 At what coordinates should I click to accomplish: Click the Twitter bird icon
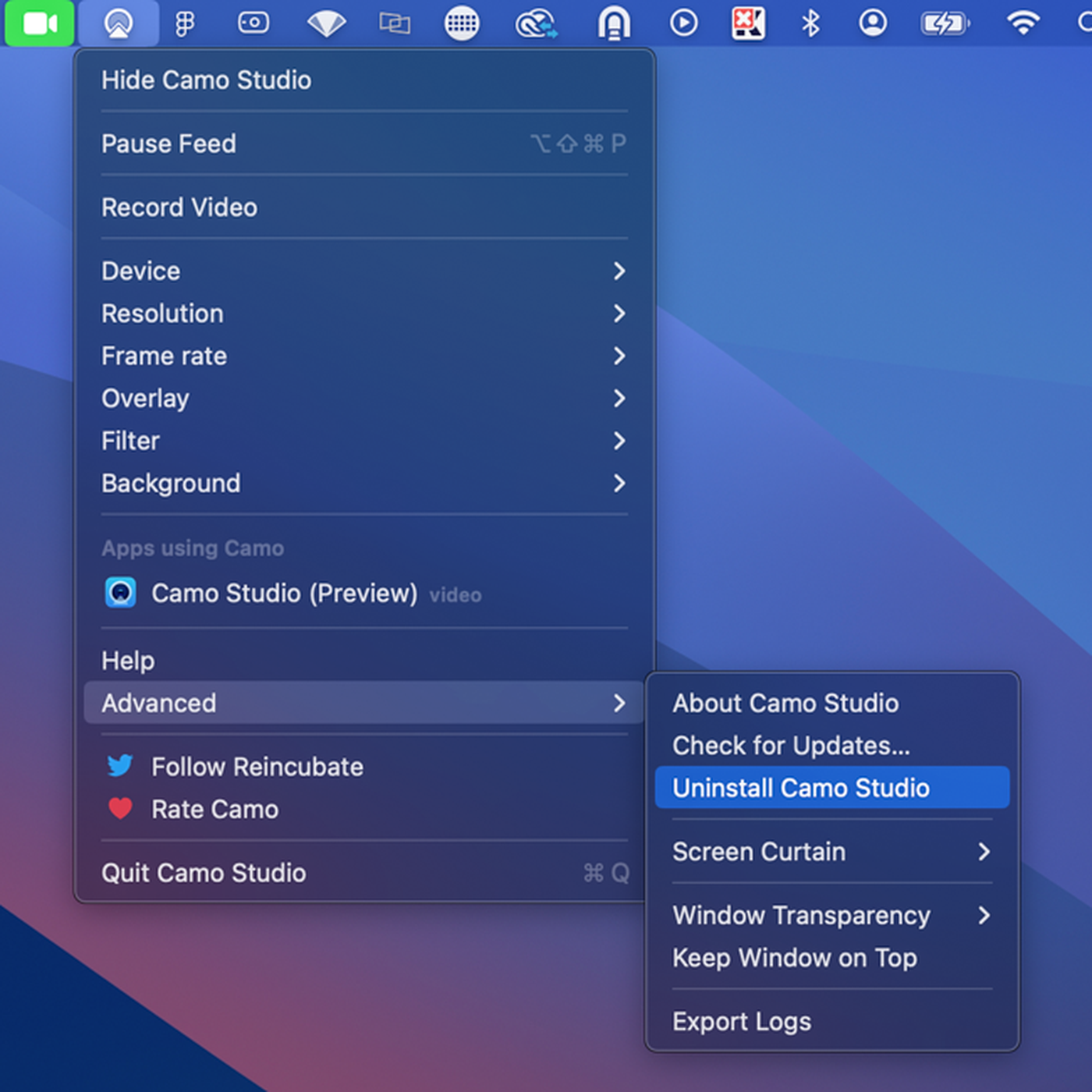pos(120,766)
